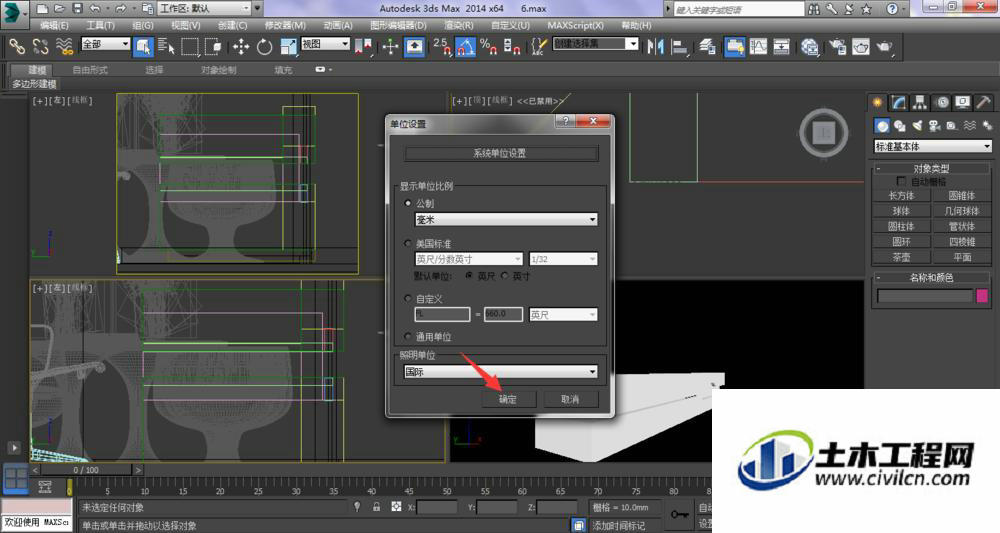
Task: Select the 美国标准 radio button
Action: pyautogui.click(x=408, y=244)
